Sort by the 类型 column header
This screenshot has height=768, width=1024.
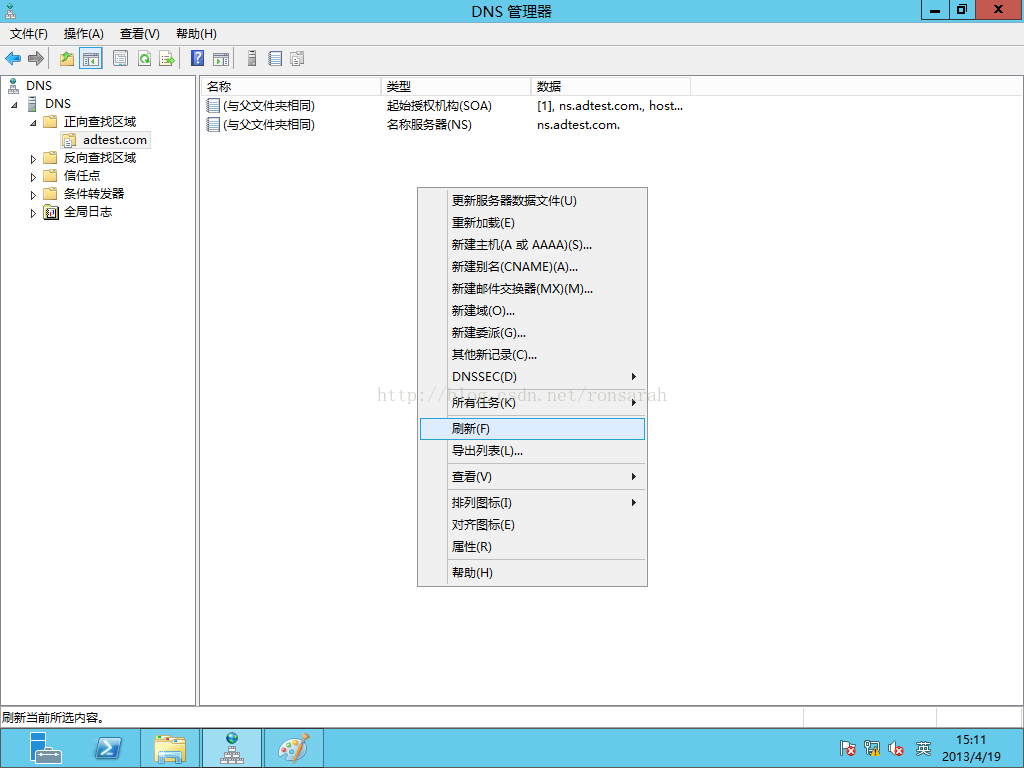point(456,86)
